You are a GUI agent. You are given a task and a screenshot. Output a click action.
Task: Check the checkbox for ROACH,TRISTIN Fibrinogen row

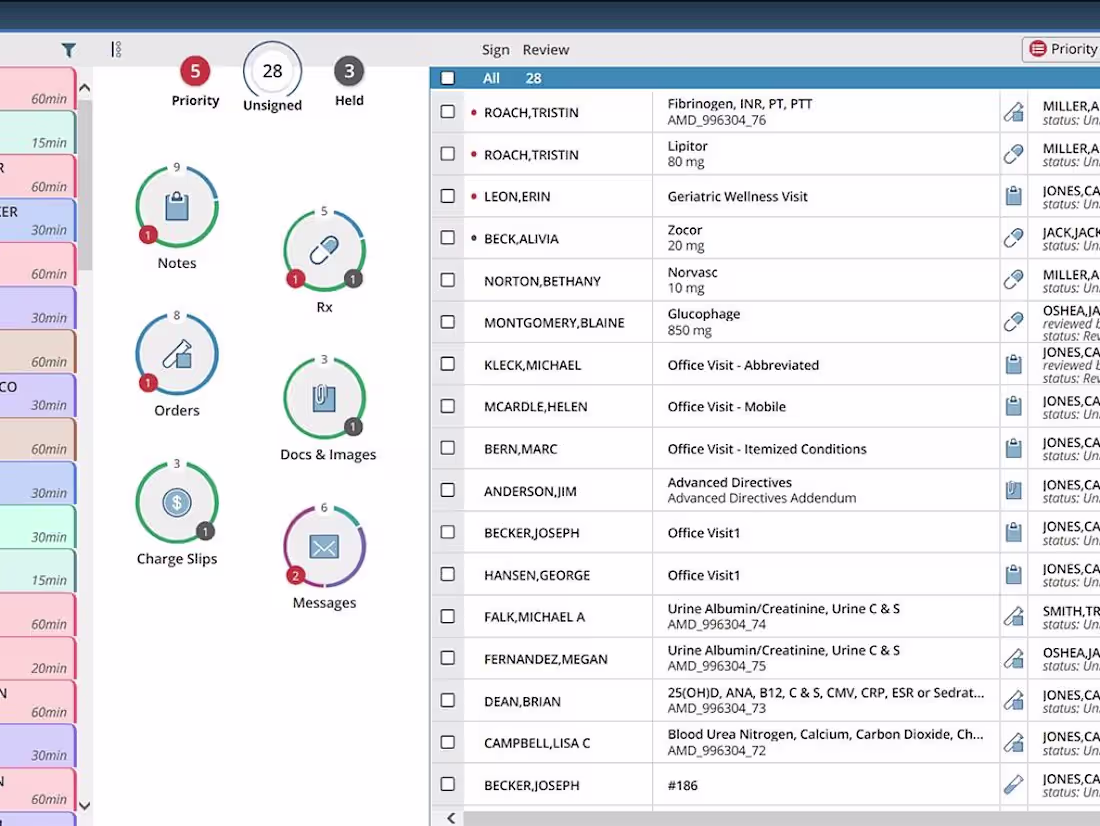[447, 111]
